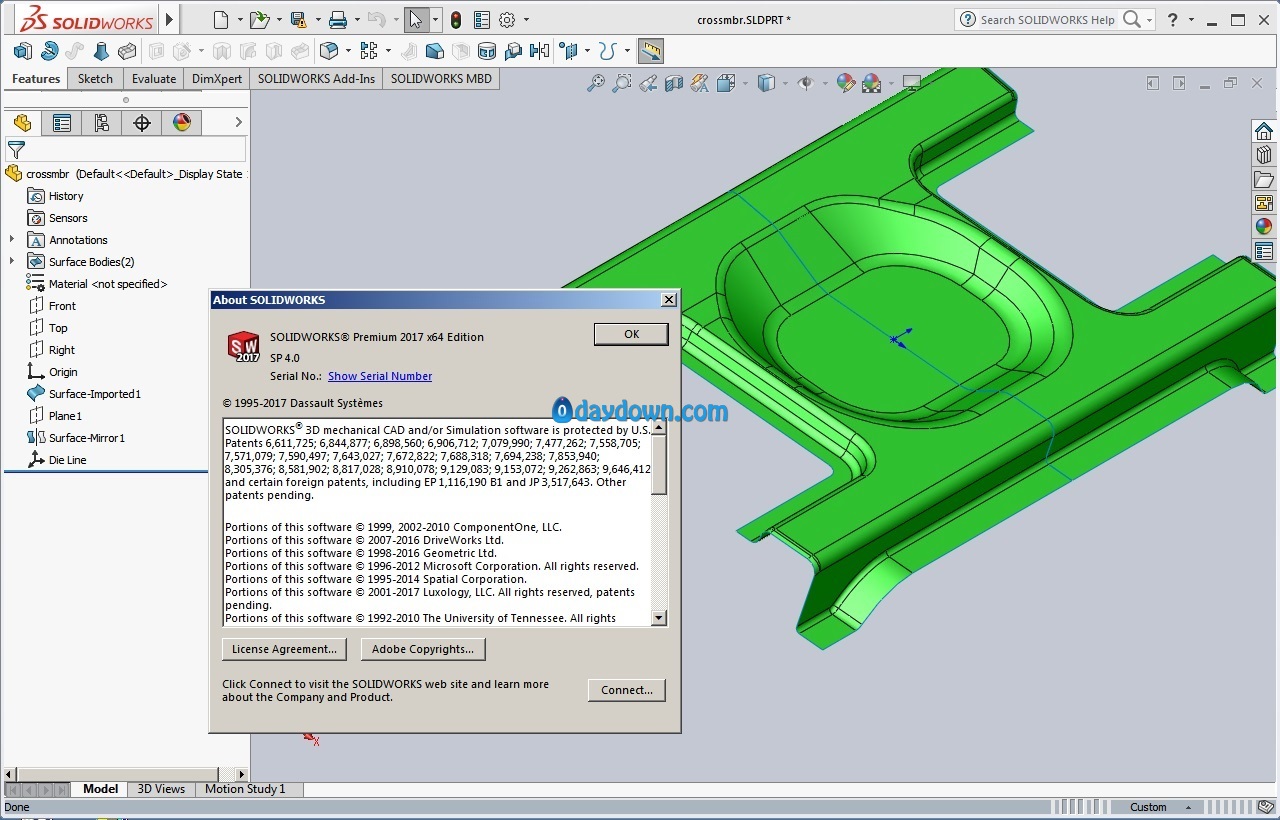The image size is (1280, 820).
Task: Switch to the Evaluate tab
Action: pyautogui.click(x=154, y=79)
